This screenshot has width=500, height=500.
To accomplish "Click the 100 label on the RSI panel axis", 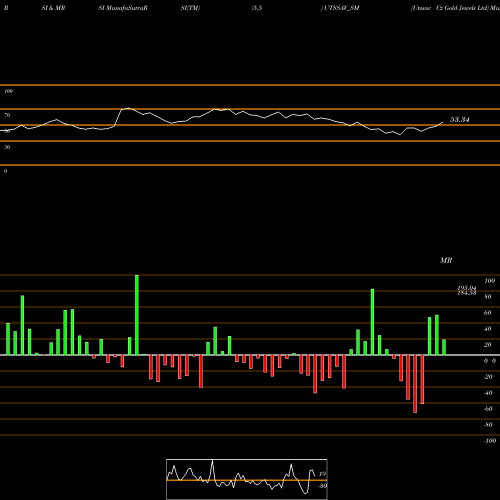I will [8, 91].
